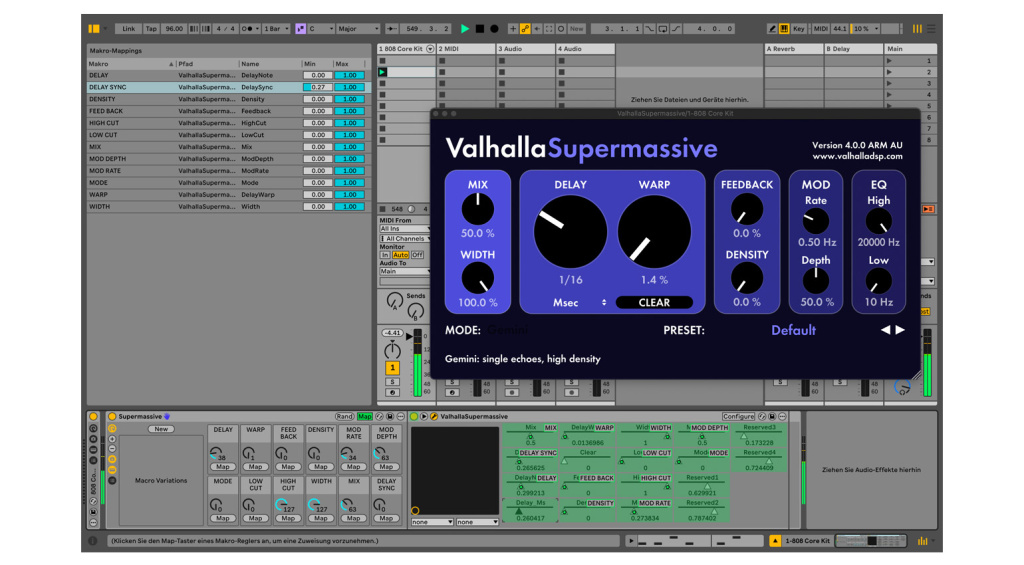Open the MIDI From dropdown showing All Ins
The height and width of the screenshot is (565, 1024).
pyautogui.click(x=405, y=229)
